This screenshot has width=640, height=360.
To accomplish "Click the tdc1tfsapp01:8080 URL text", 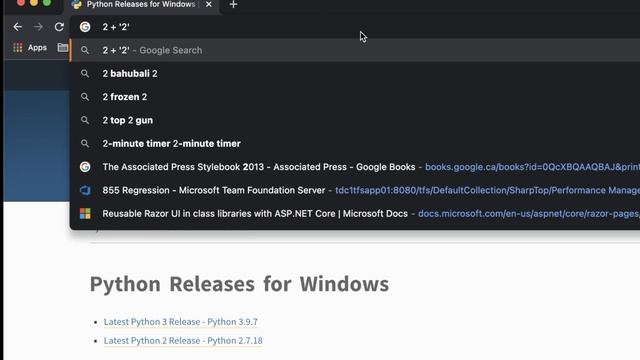I will point(487,190).
